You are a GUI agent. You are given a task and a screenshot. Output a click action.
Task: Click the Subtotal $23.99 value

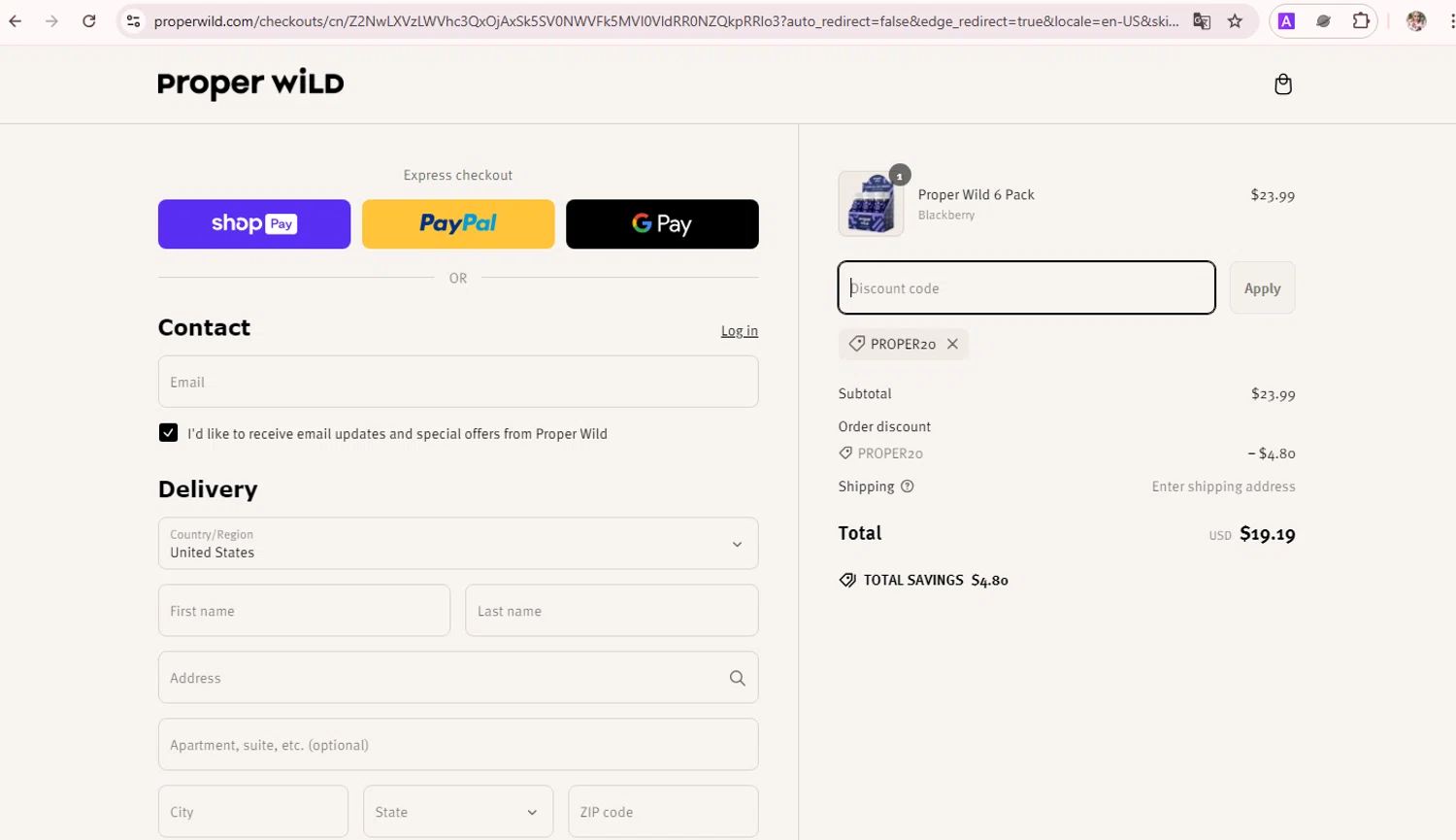1273,394
